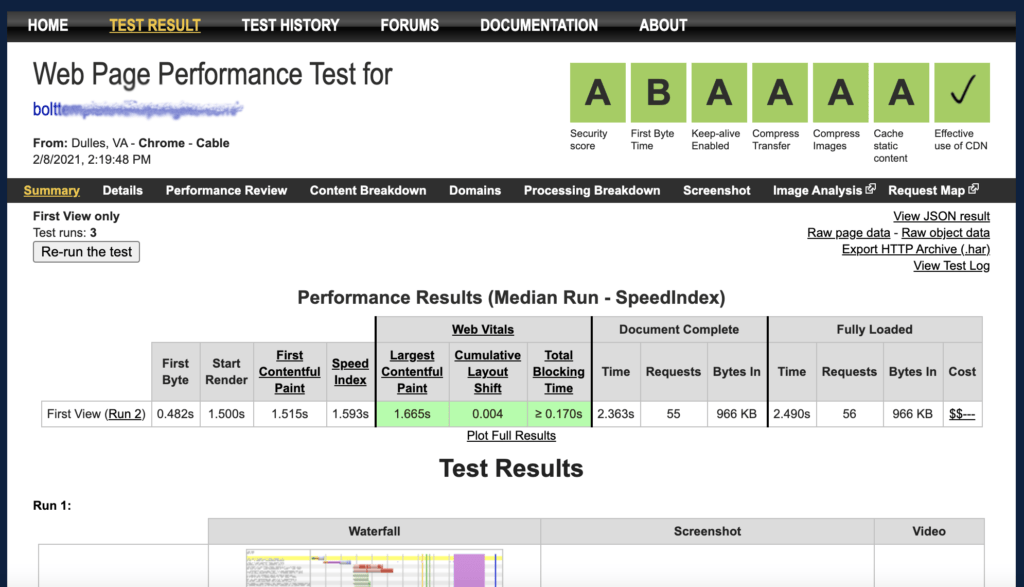Click the Keep-alive Enabled A grade

coord(718,91)
